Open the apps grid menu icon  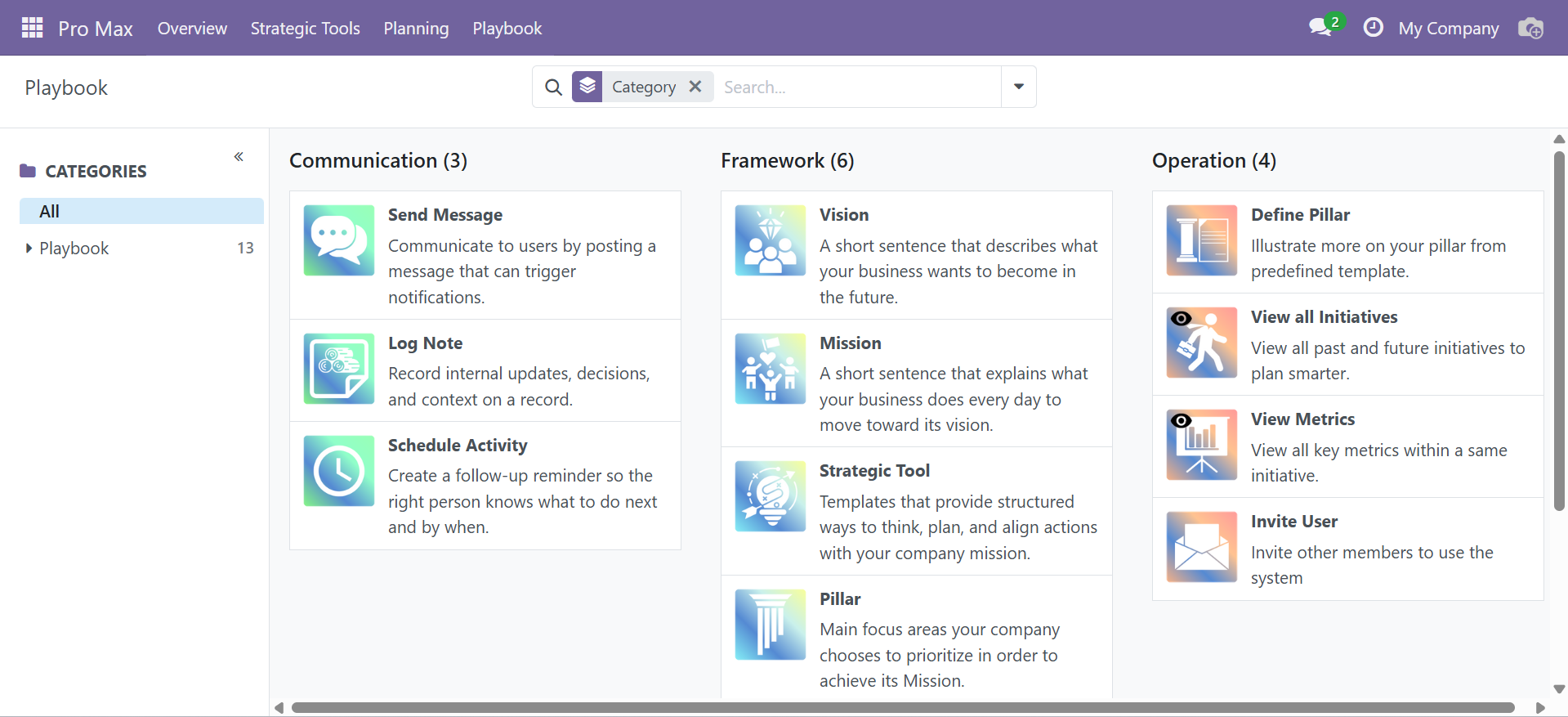coord(32,28)
